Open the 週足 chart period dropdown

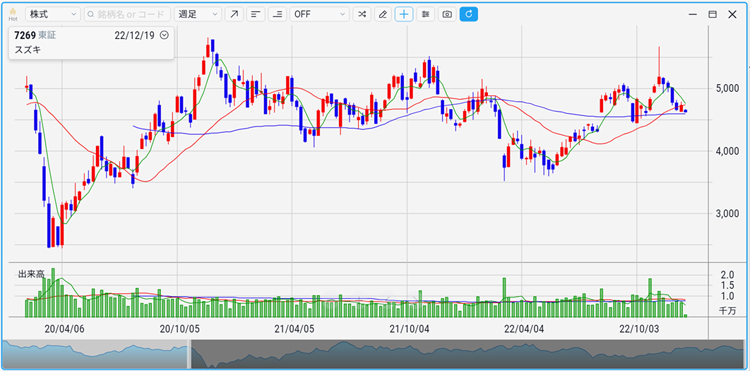[198, 14]
